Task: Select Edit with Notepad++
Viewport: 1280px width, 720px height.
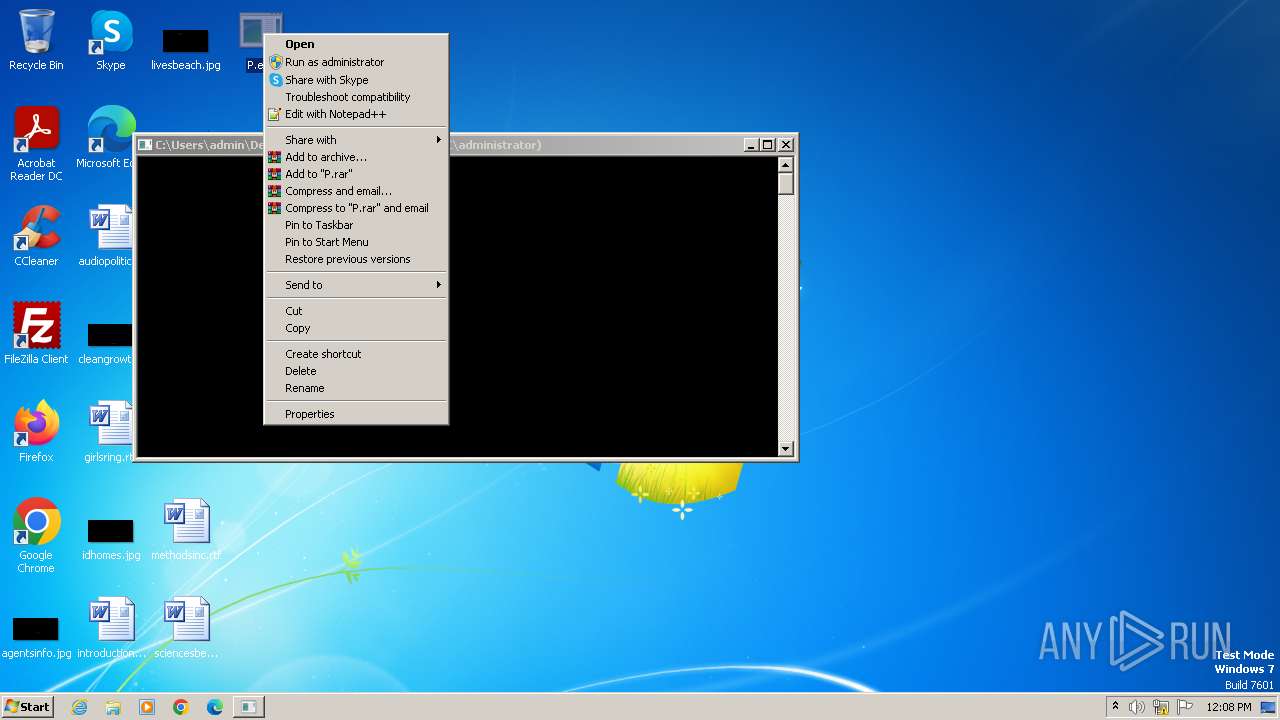Action: (356, 114)
